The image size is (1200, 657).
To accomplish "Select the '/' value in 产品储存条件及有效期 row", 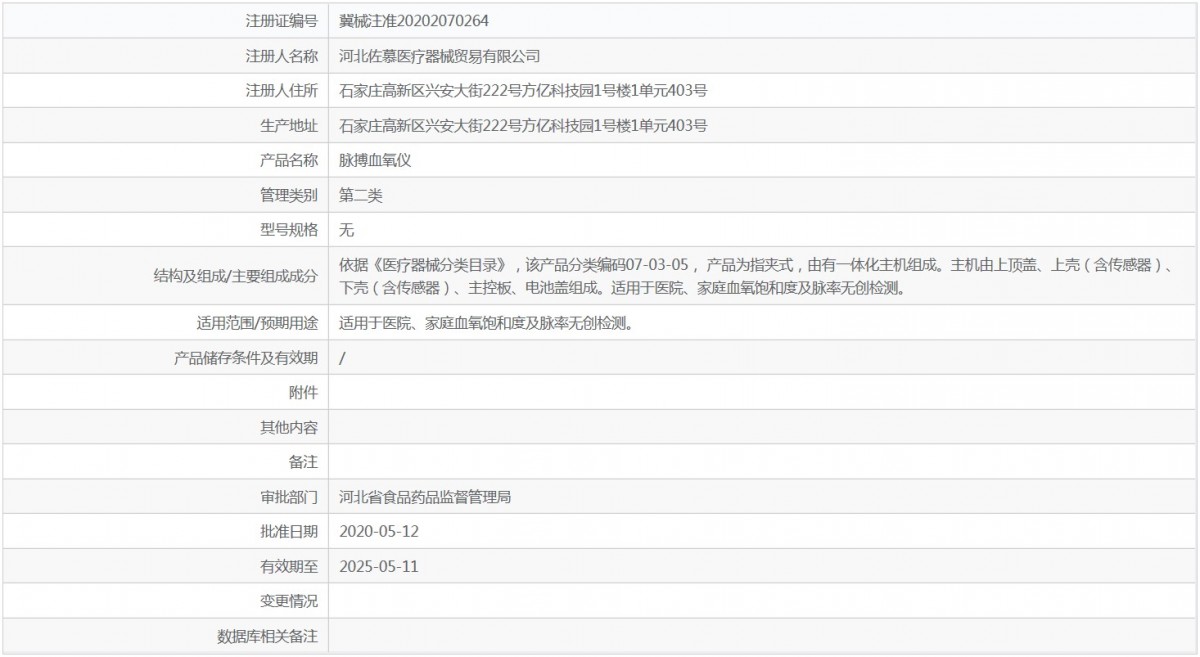I will click(343, 358).
